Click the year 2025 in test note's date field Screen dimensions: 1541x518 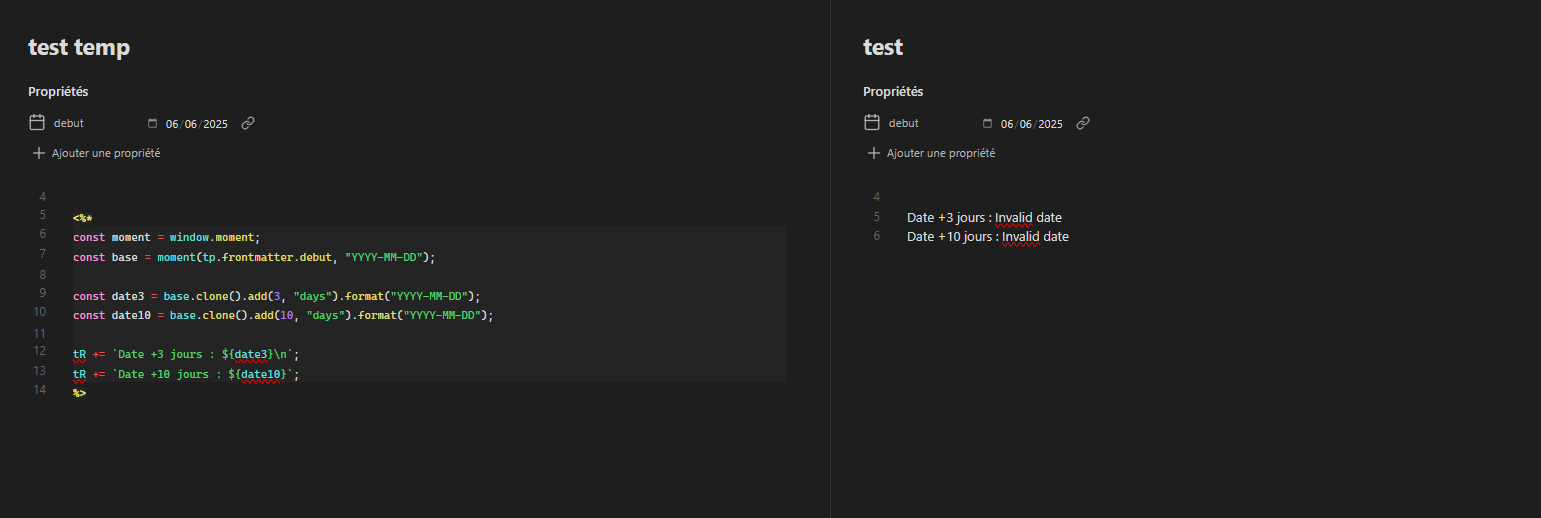tap(1050, 124)
